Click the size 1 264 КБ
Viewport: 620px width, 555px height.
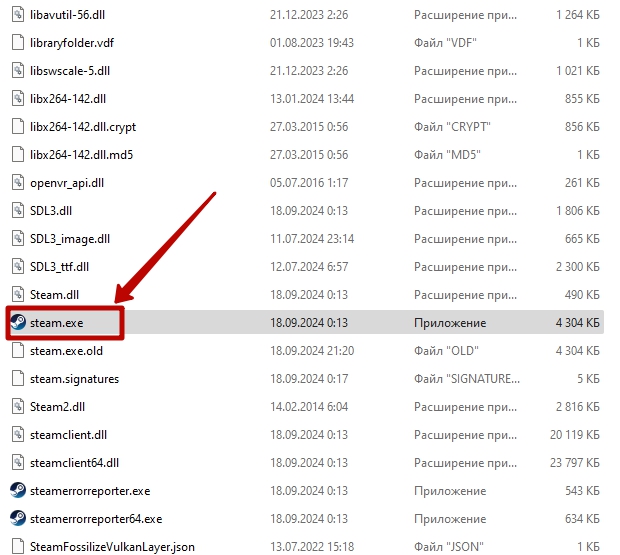(x=578, y=15)
